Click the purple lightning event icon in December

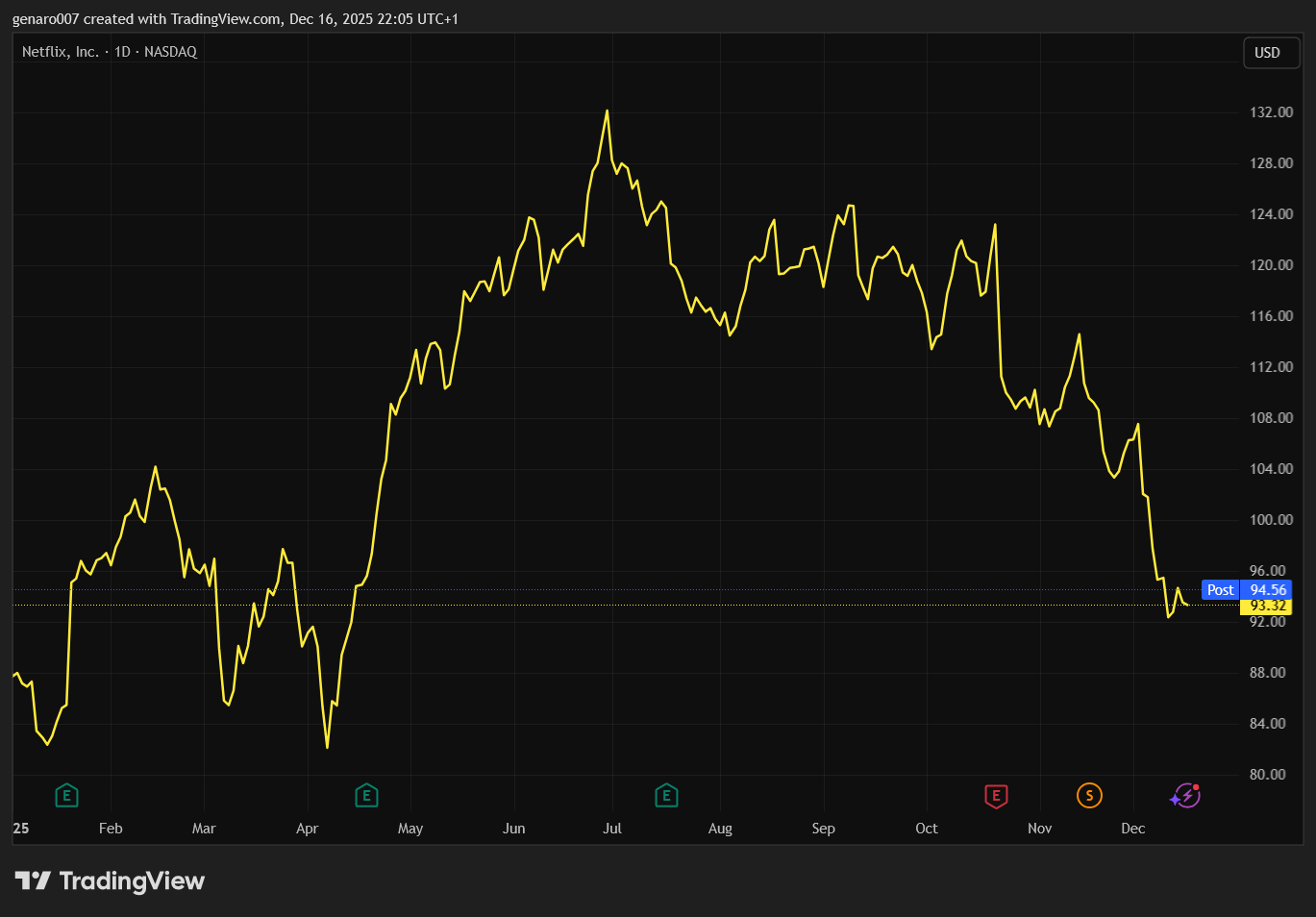pyautogui.click(x=1185, y=796)
